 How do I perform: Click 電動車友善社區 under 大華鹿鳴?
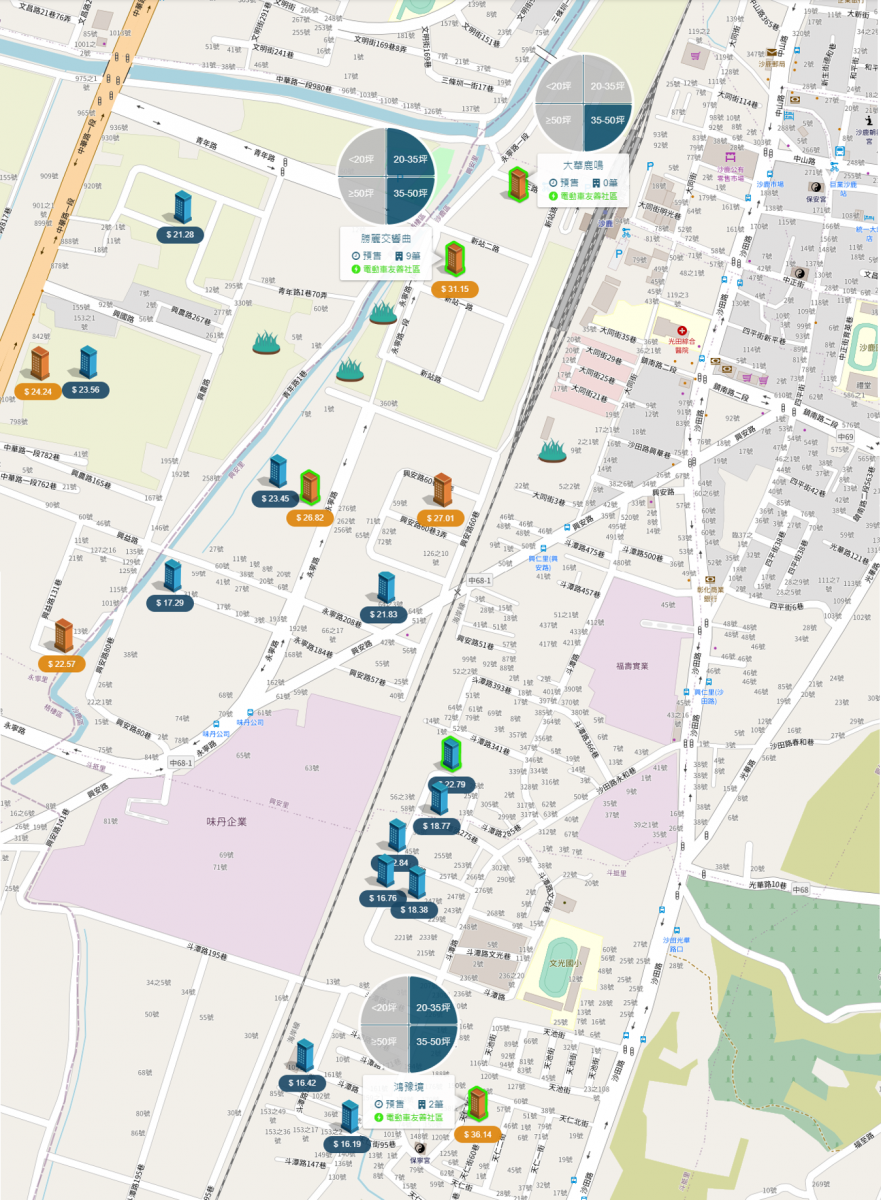[584, 198]
